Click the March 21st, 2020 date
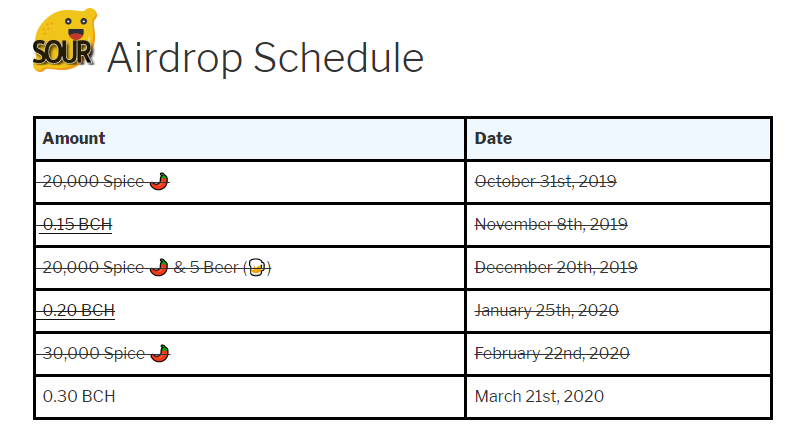 [539, 396]
